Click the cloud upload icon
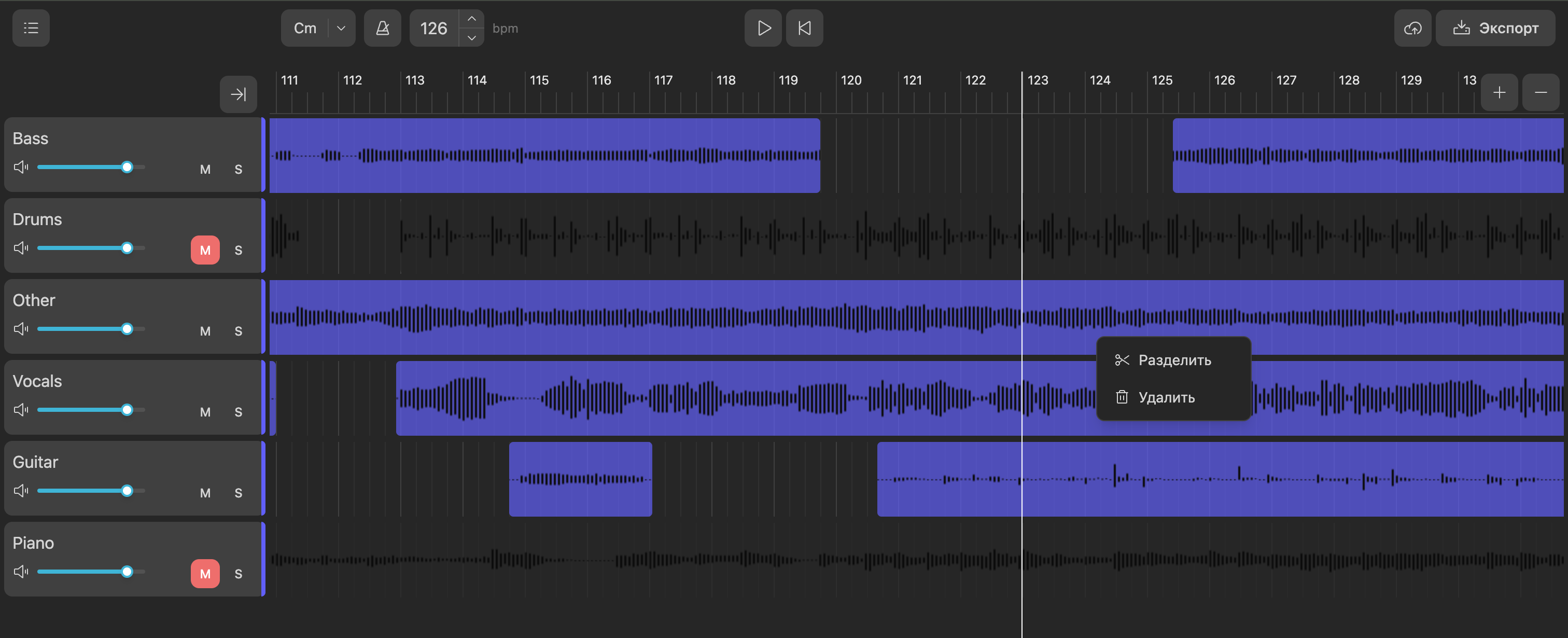This screenshot has height=638, width=1568. tap(1412, 28)
